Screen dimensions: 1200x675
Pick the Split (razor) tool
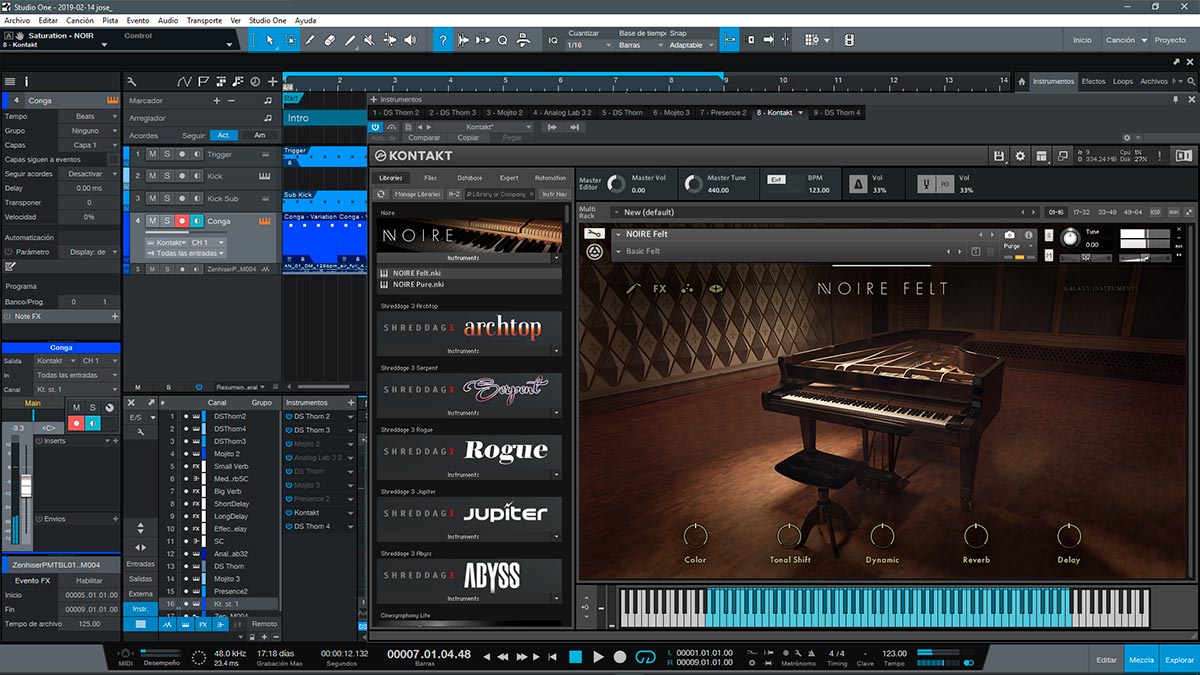(310, 40)
